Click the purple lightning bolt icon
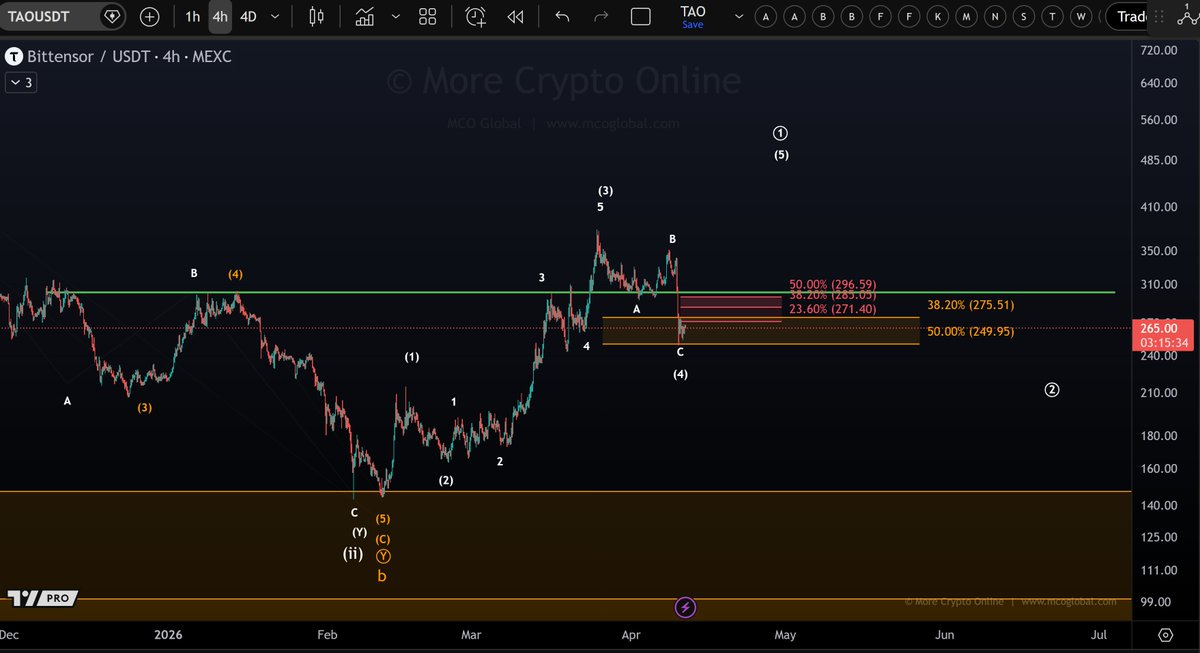Viewport: 1200px width, 653px height. point(685,607)
